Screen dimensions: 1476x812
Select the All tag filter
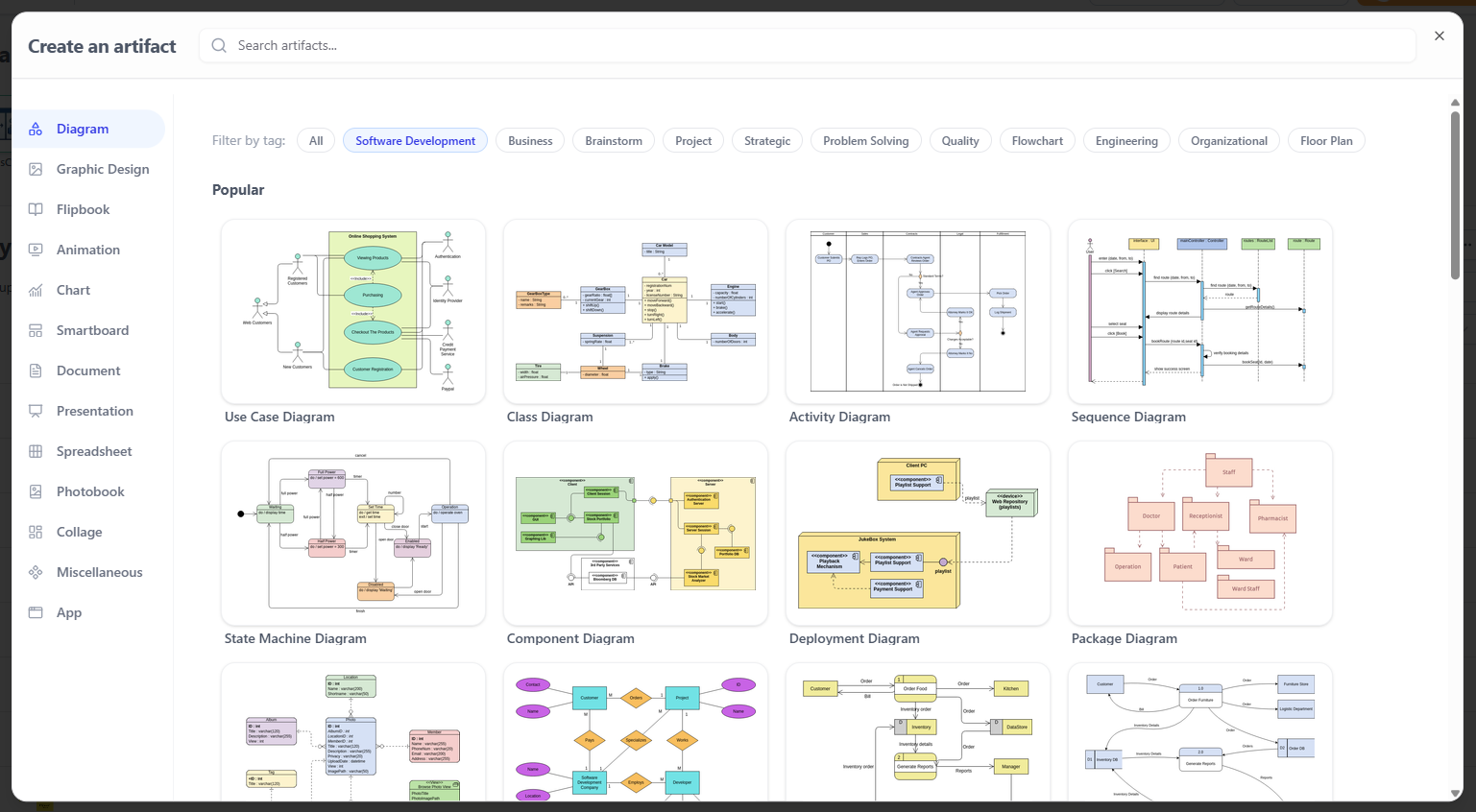pos(316,140)
